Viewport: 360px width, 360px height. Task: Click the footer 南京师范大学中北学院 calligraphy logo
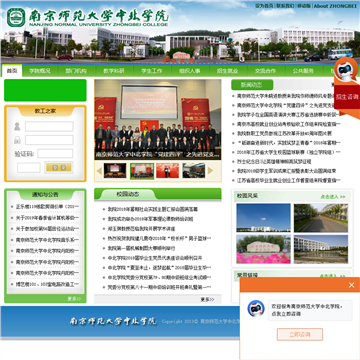click(113, 321)
